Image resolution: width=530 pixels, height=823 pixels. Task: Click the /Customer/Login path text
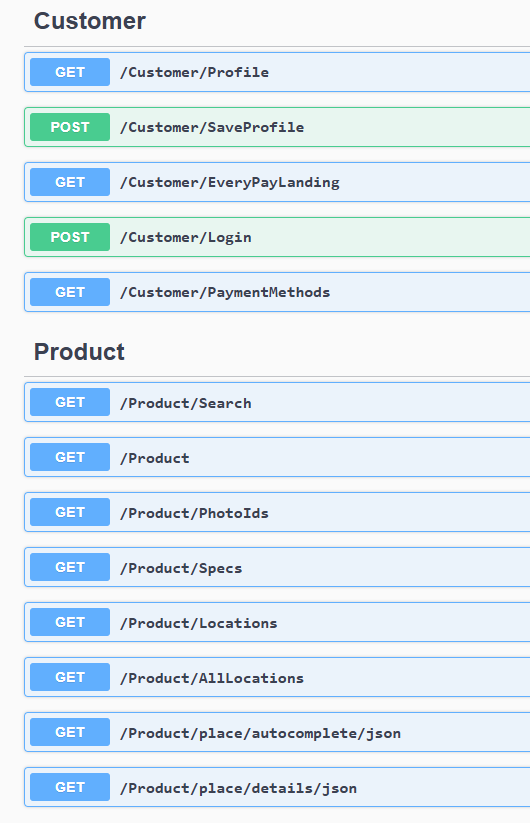tap(186, 237)
